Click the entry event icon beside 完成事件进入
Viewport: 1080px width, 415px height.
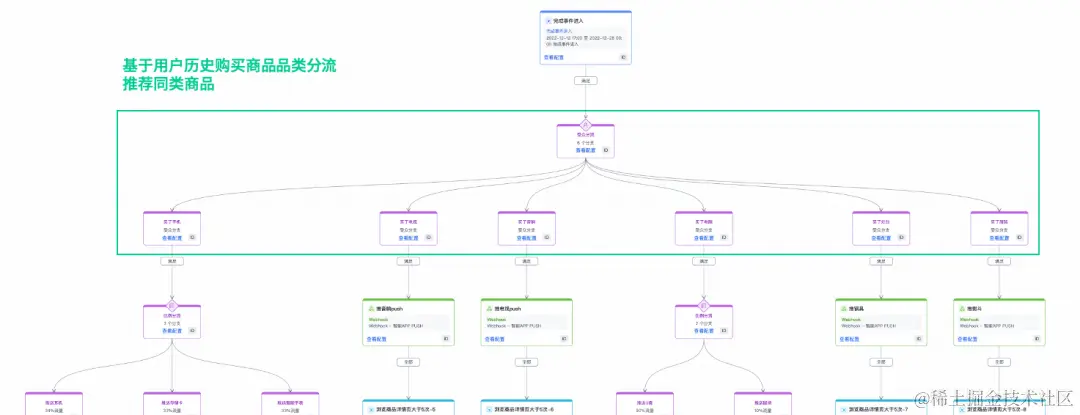pyautogui.click(x=548, y=21)
